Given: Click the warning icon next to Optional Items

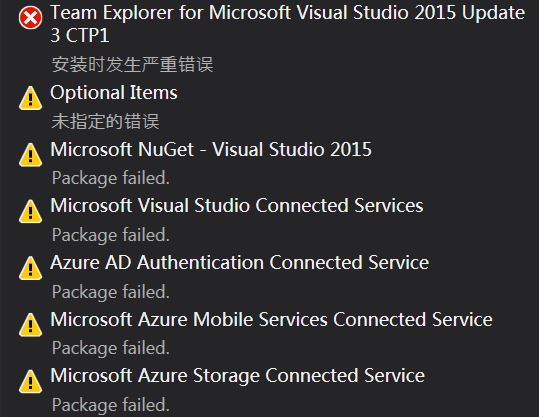Looking at the screenshot, I should click(x=31, y=98).
